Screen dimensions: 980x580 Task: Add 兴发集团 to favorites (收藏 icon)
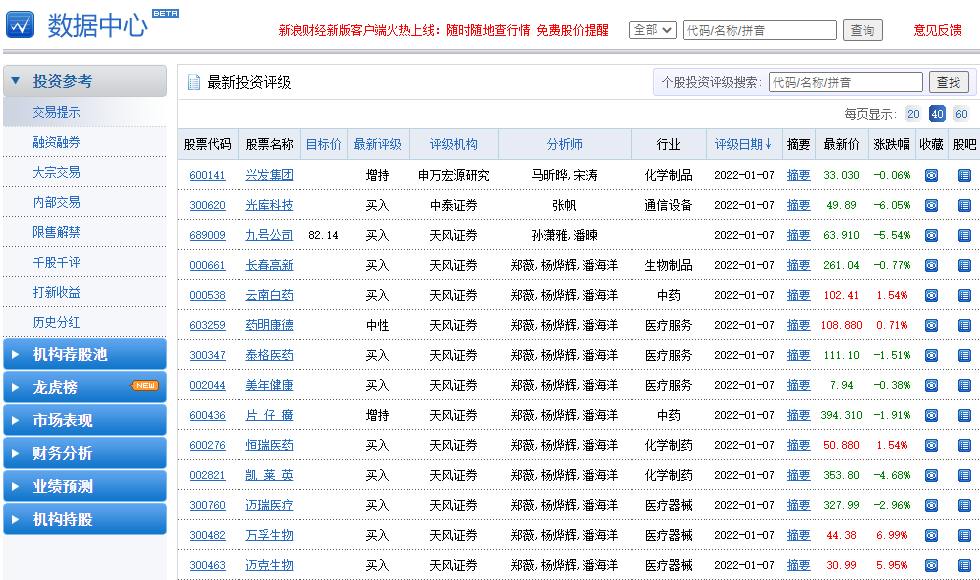(x=931, y=176)
